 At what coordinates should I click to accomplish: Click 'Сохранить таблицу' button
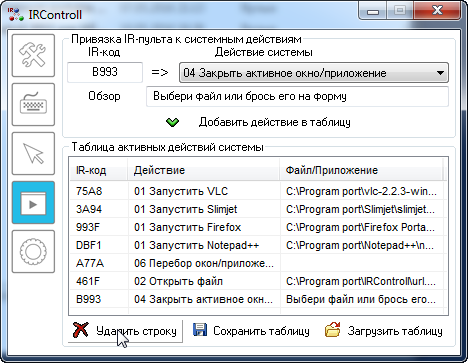coord(251,331)
